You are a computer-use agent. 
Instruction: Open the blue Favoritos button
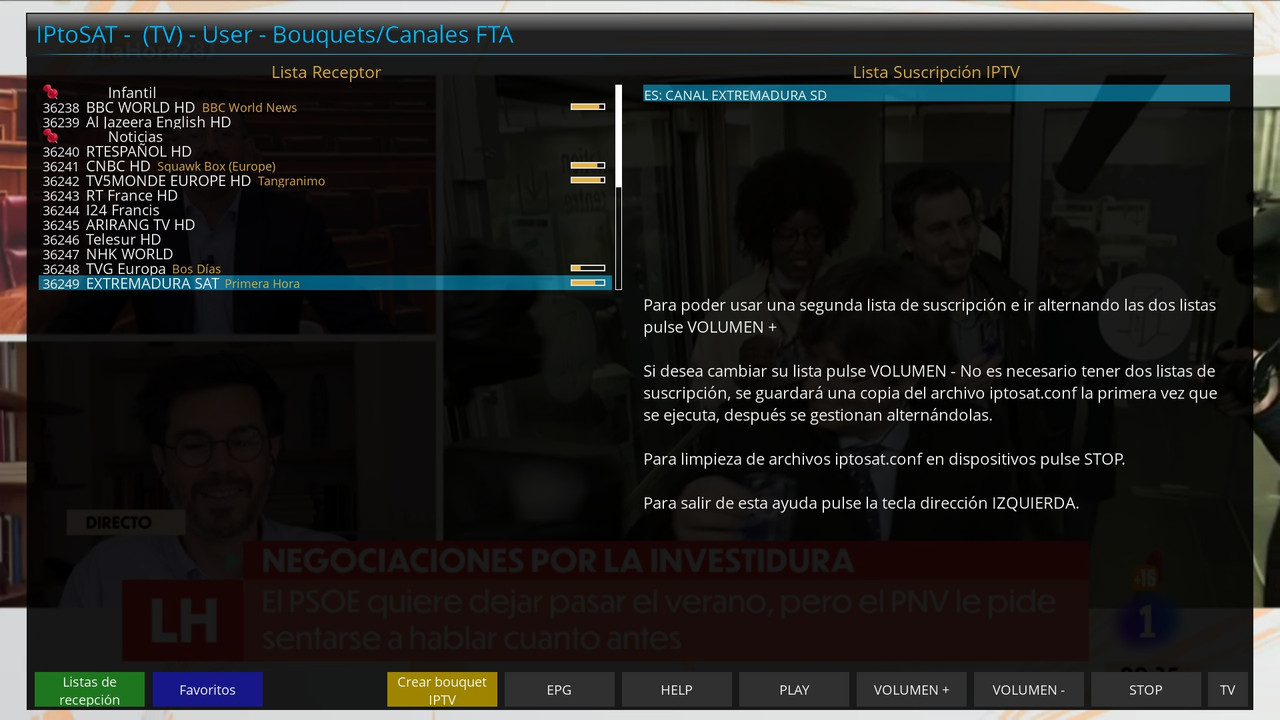click(x=207, y=690)
